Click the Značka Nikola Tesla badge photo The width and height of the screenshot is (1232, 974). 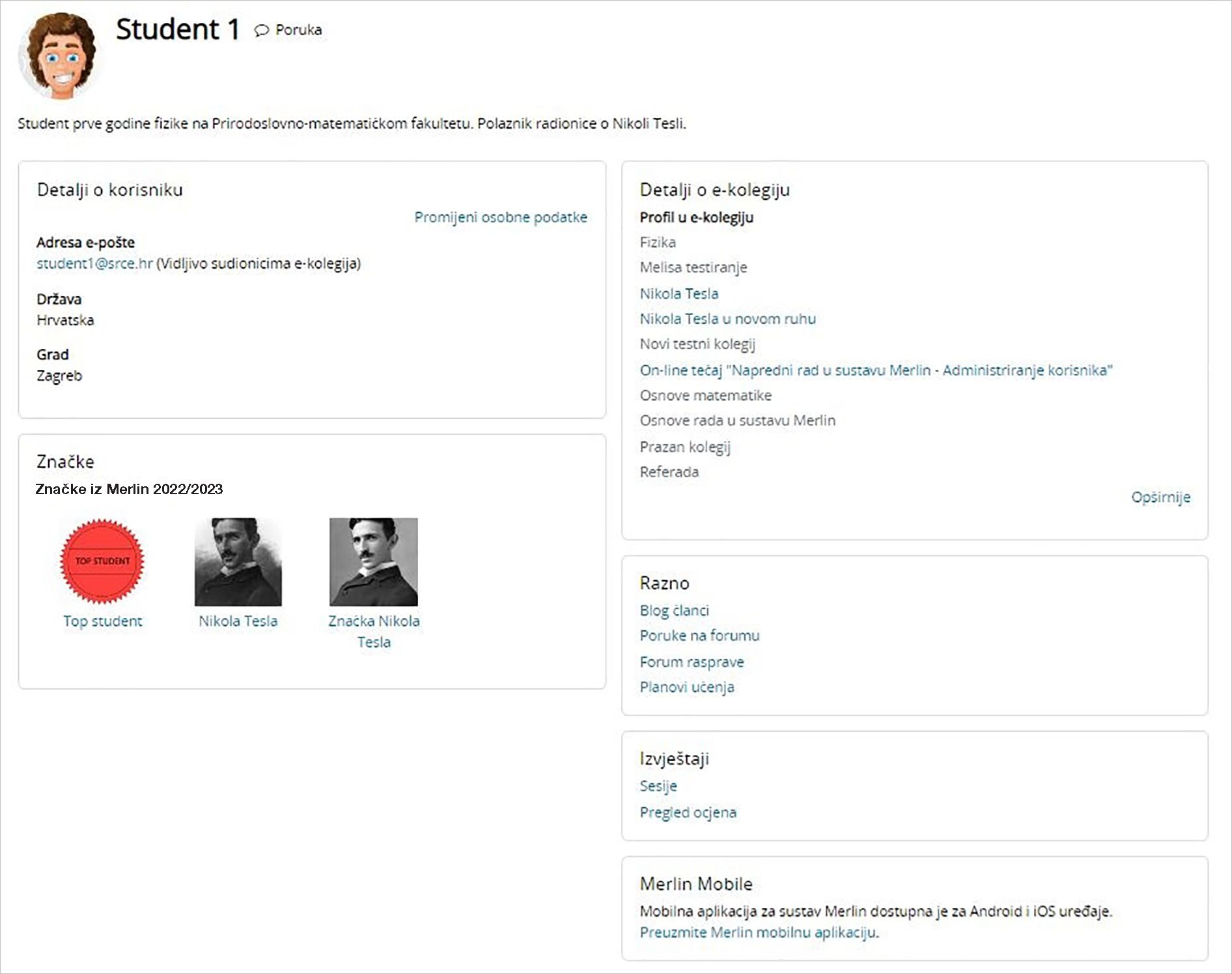point(373,561)
